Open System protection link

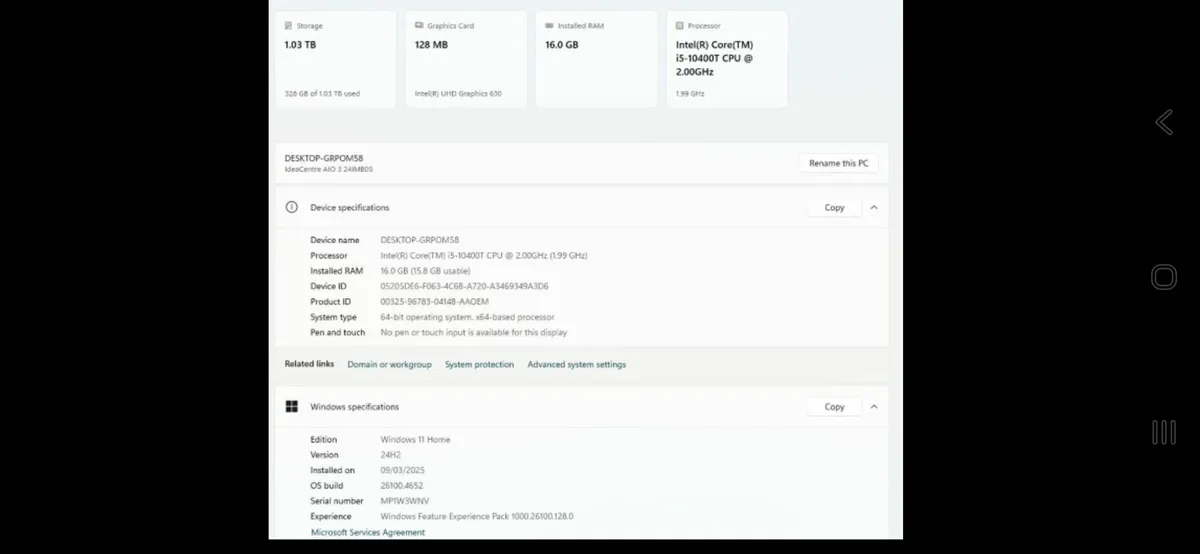pos(479,365)
